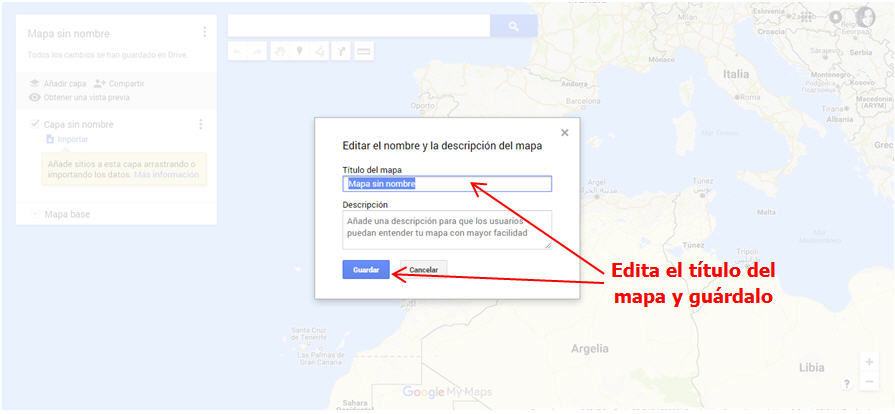Toggle the Capa sin nombre layer checkbox
The width and height of the screenshot is (895, 414).
[35, 124]
